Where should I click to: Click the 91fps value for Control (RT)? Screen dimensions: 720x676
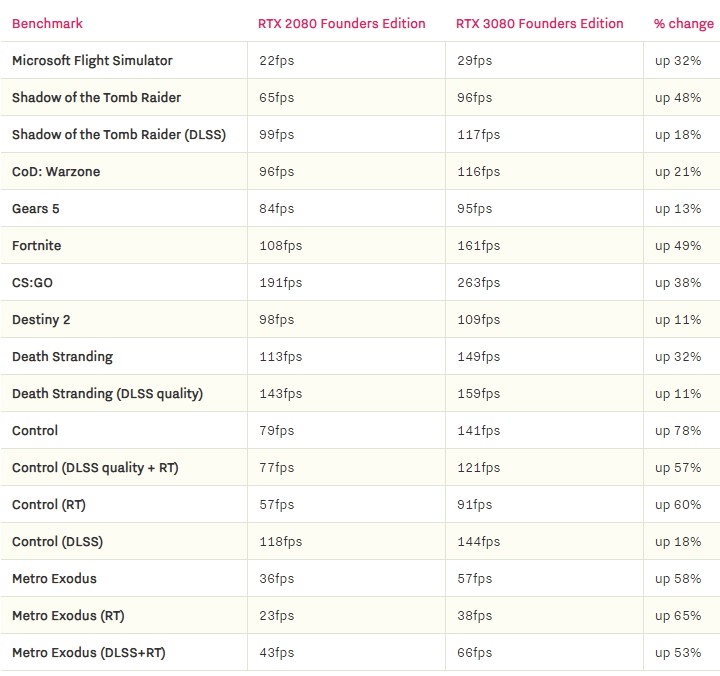[474, 505]
